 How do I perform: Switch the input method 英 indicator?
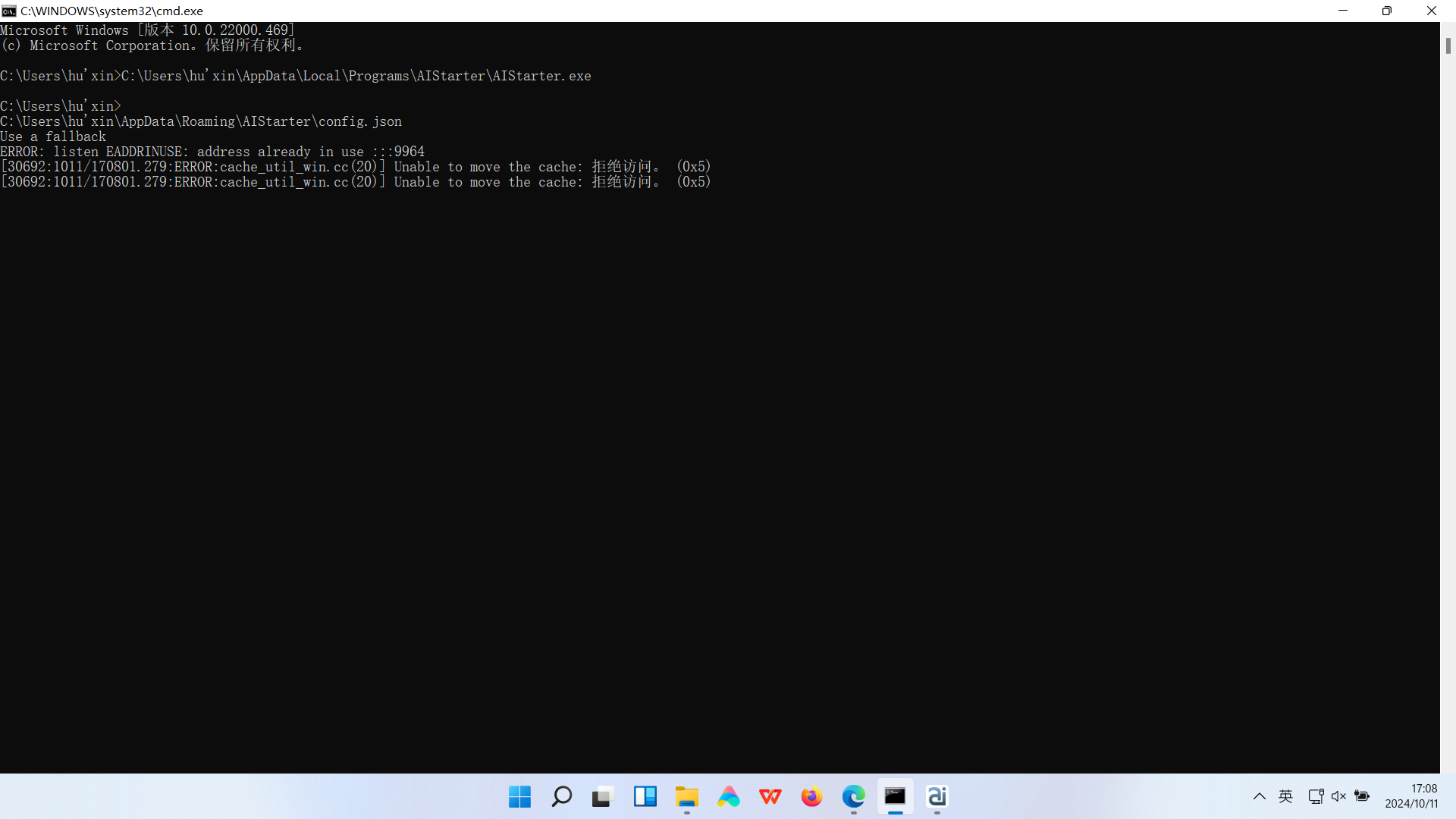[x=1285, y=796]
